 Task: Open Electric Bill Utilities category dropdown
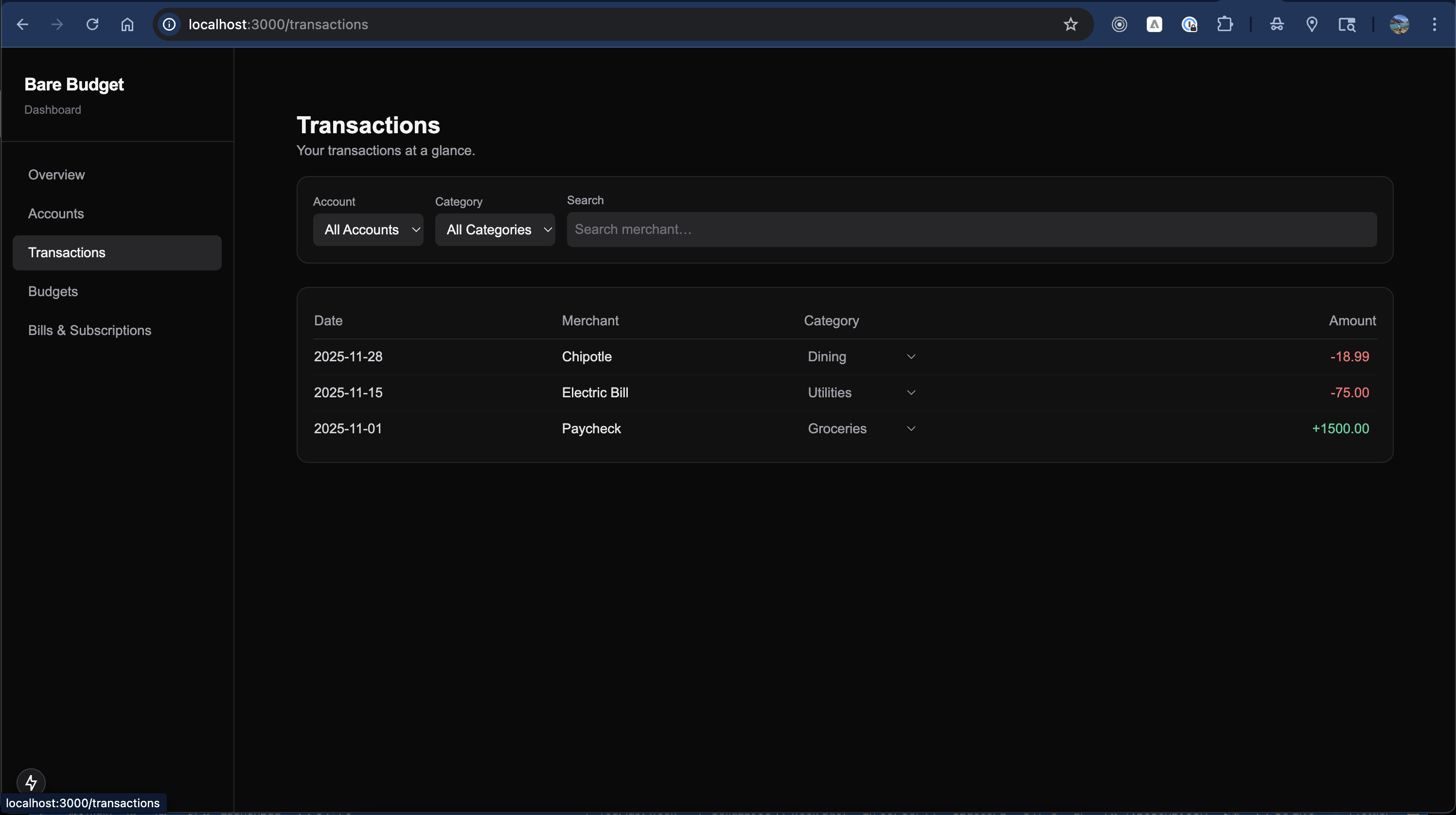tap(860, 393)
